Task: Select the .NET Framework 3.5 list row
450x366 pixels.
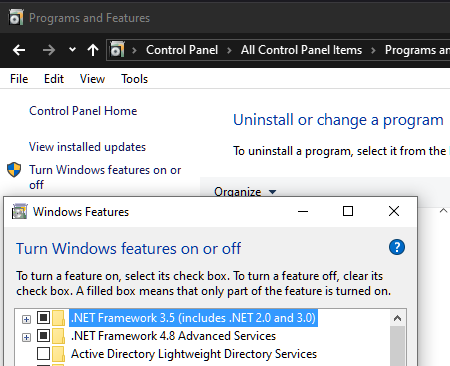Action: click(x=194, y=318)
